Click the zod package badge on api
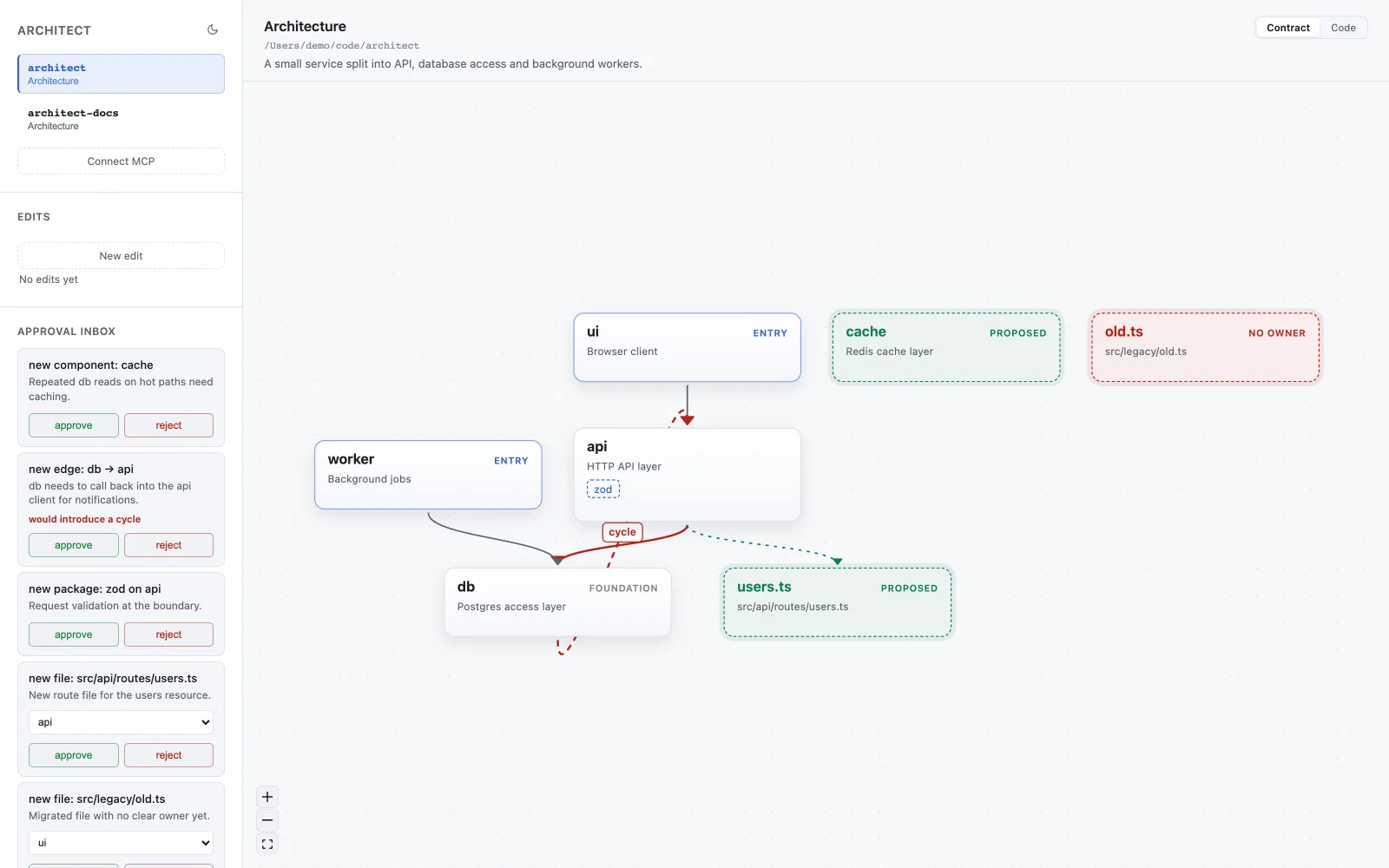 coord(603,490)
